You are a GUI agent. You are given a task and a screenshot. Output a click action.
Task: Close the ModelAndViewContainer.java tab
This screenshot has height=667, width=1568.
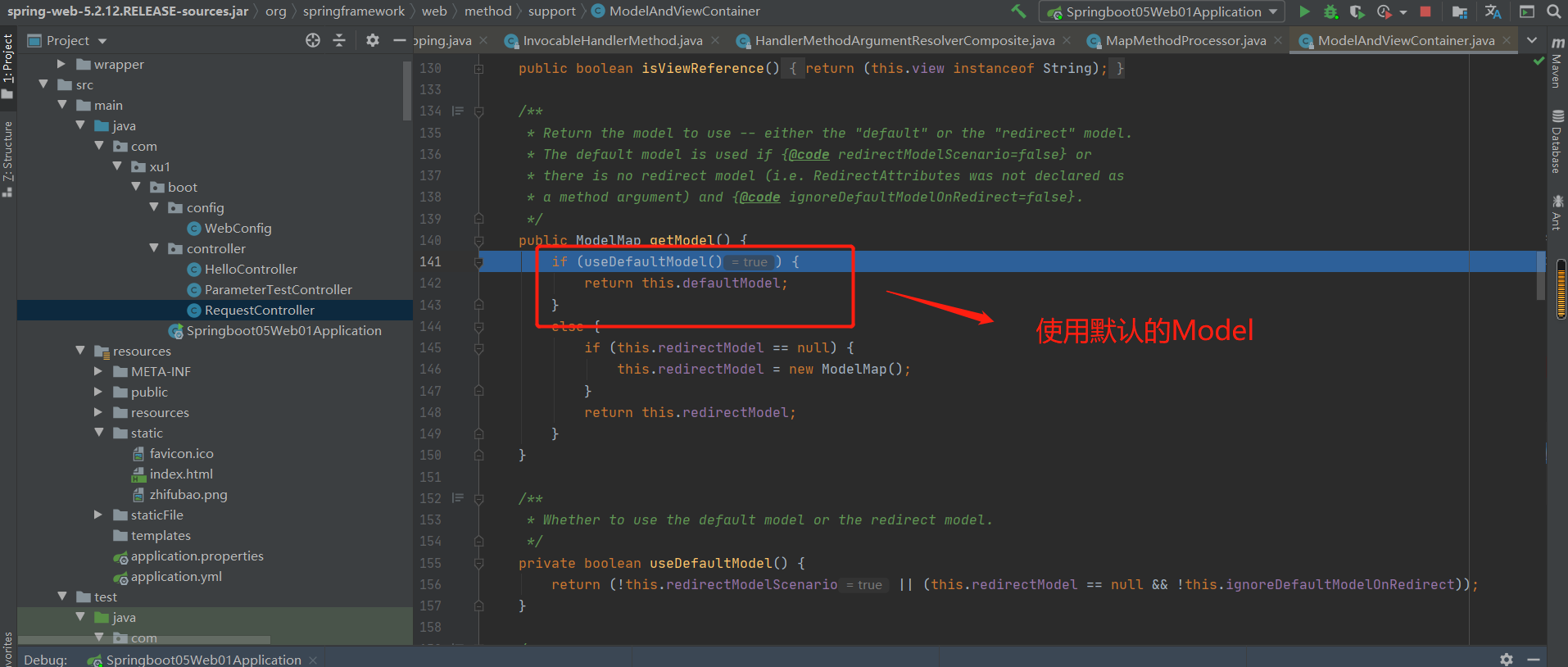(1507, 40)
